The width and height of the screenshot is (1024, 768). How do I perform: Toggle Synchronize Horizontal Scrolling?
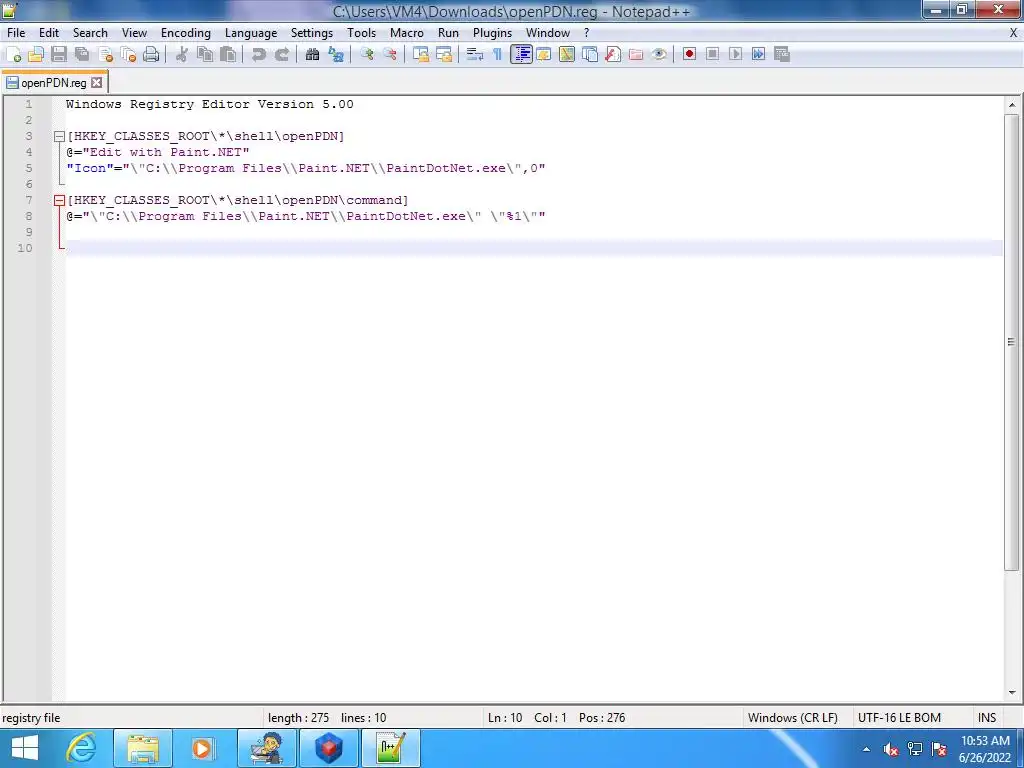pos(444,54)
